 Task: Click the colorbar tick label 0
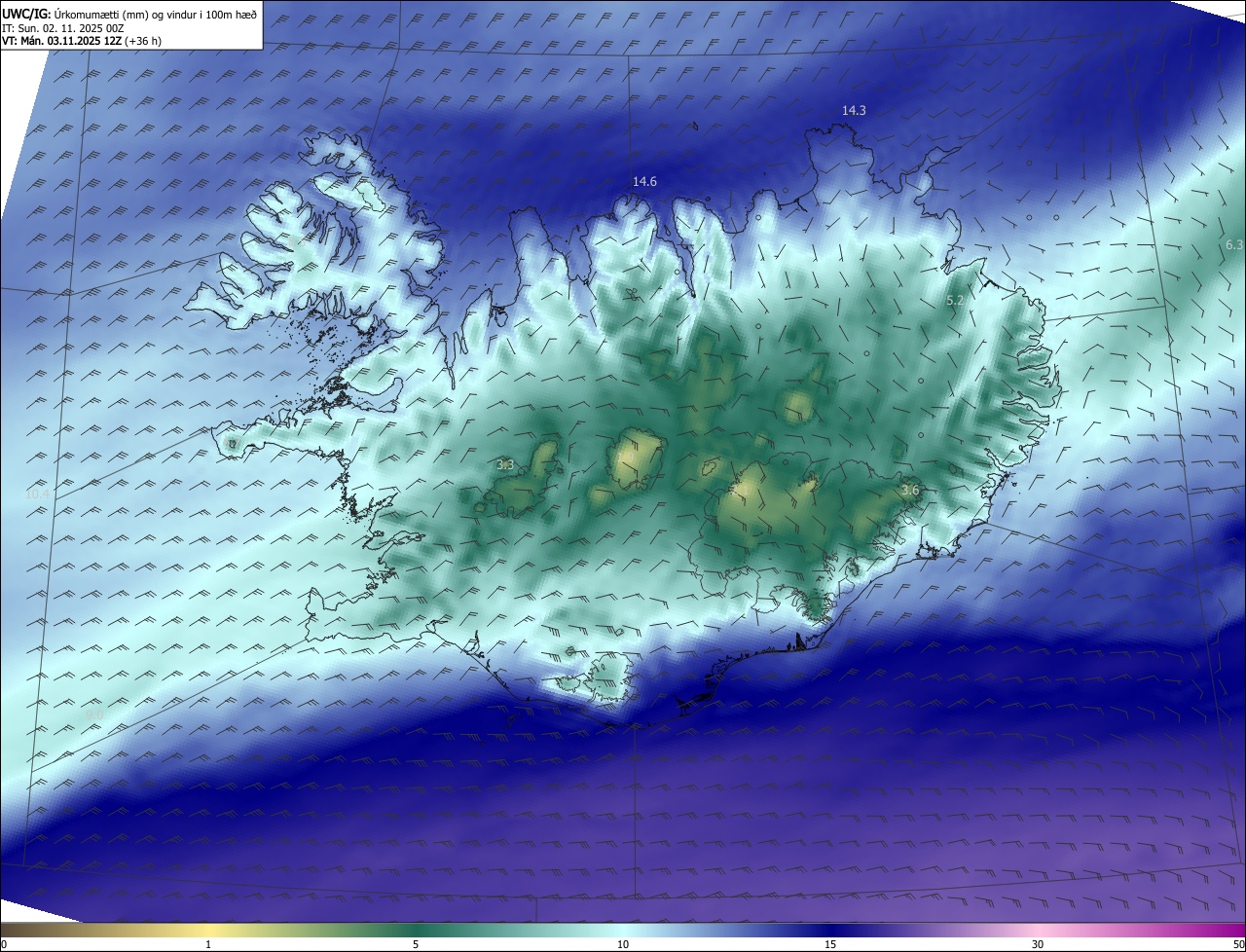pos(4,944)
